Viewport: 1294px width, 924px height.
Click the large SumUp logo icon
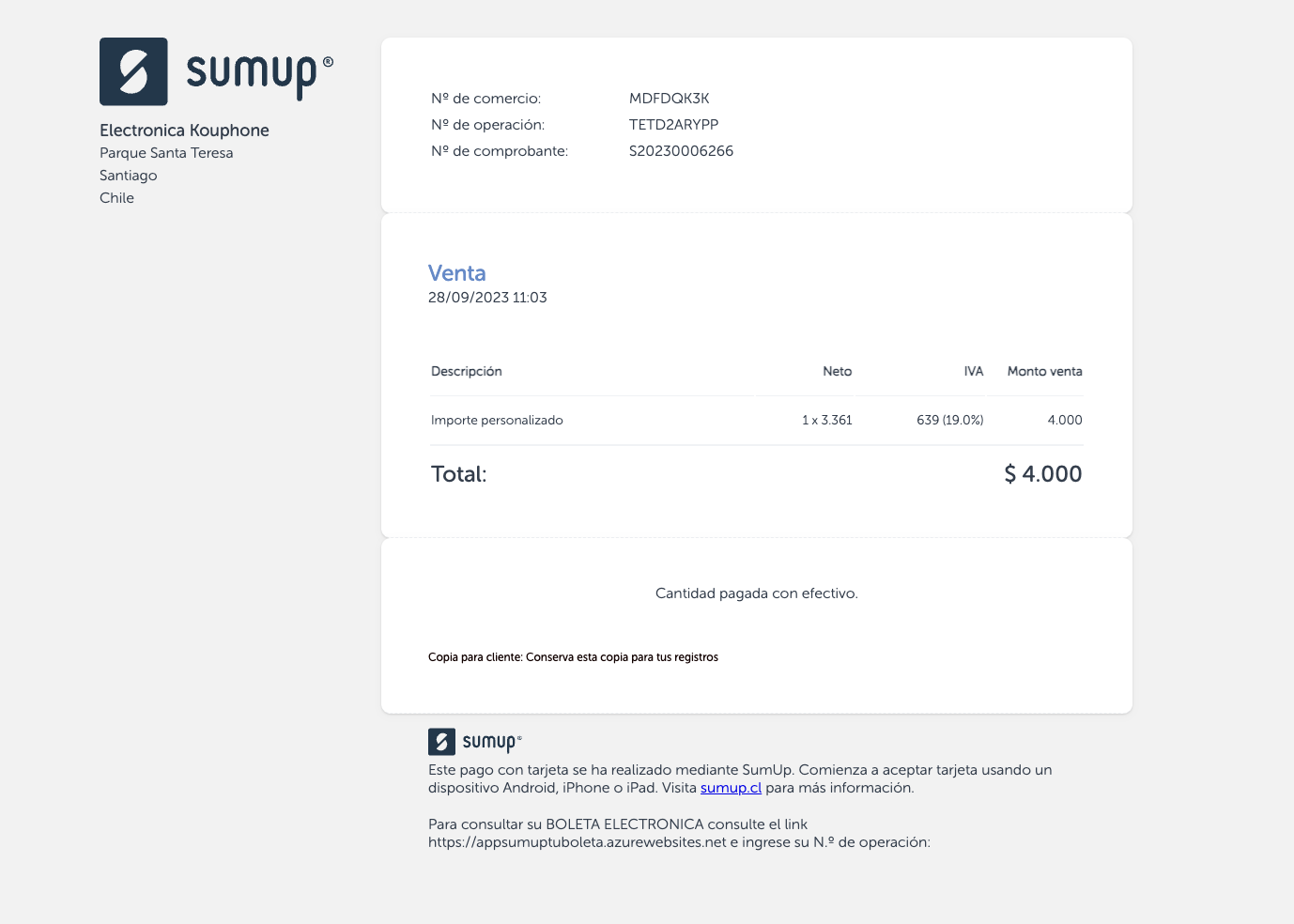point(133,71)
